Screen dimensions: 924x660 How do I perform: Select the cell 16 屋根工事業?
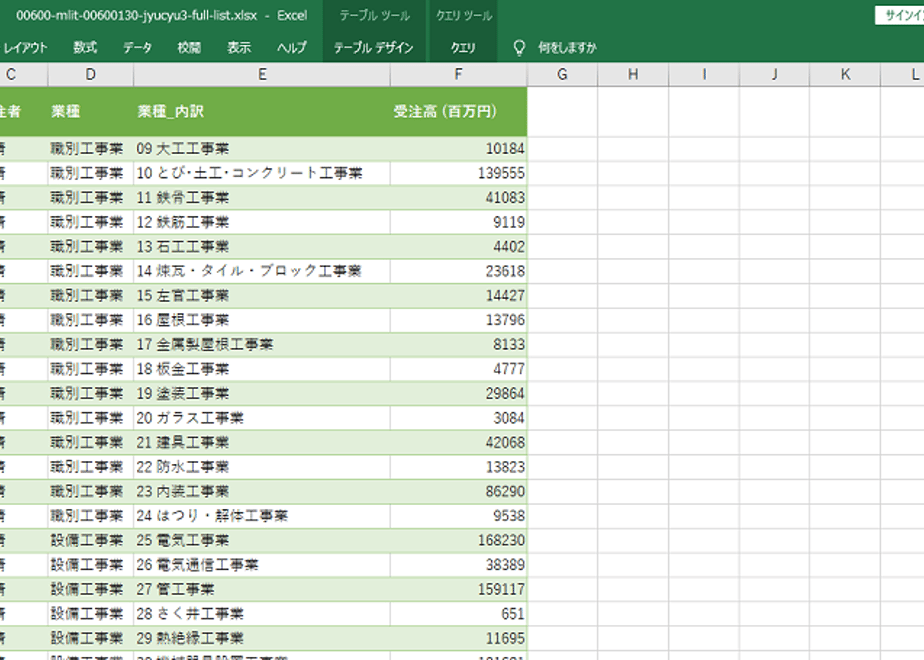[x=262, y=320]
